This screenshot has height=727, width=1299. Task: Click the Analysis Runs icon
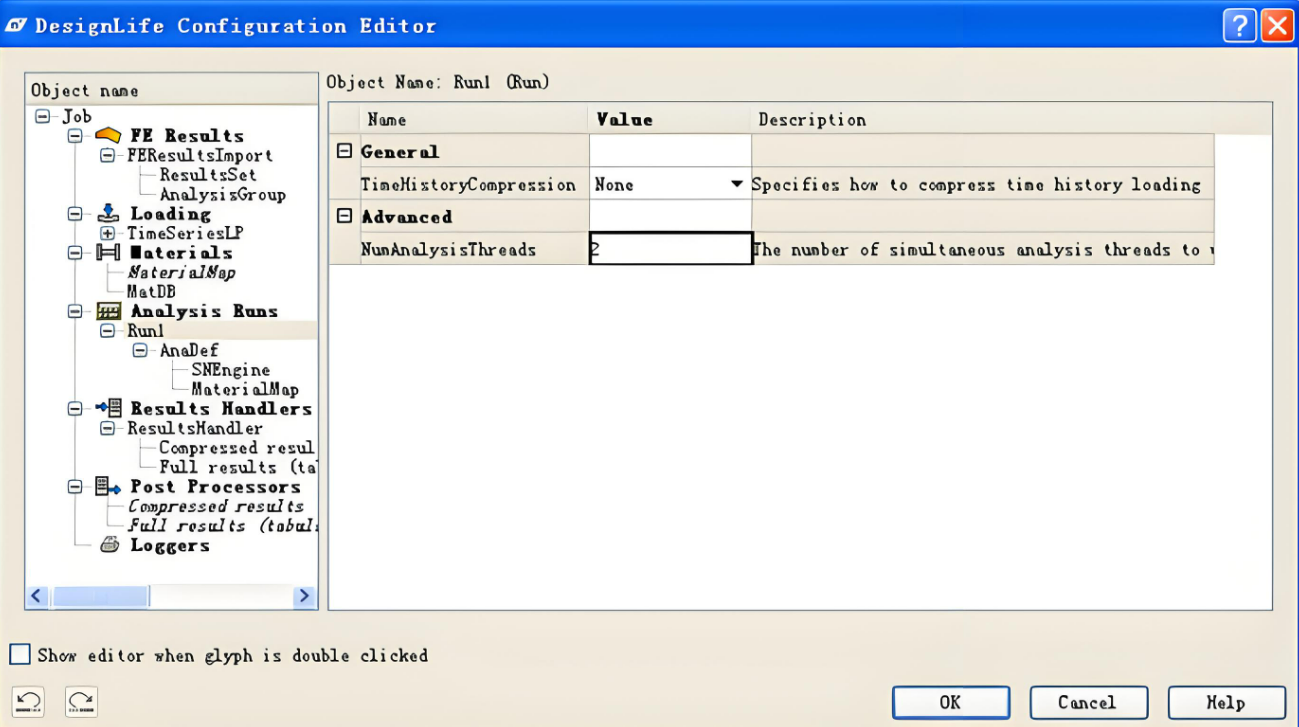[108, 311]
